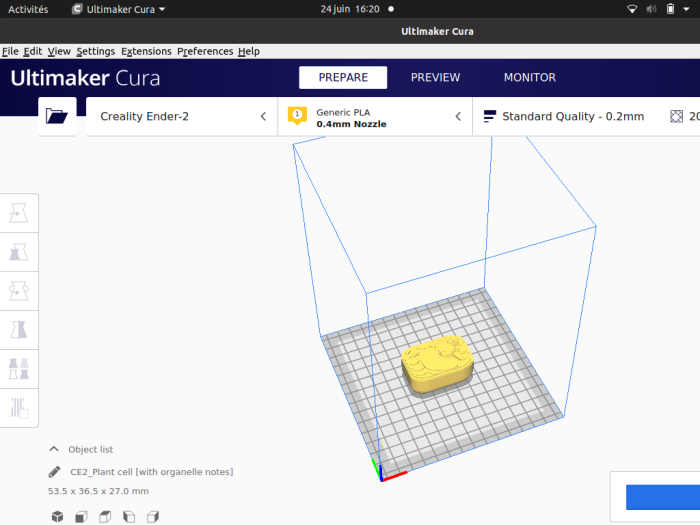This screenshot has height=525, width=700.
Task: Open the Extensions menu
Action: tap(146, 51)
